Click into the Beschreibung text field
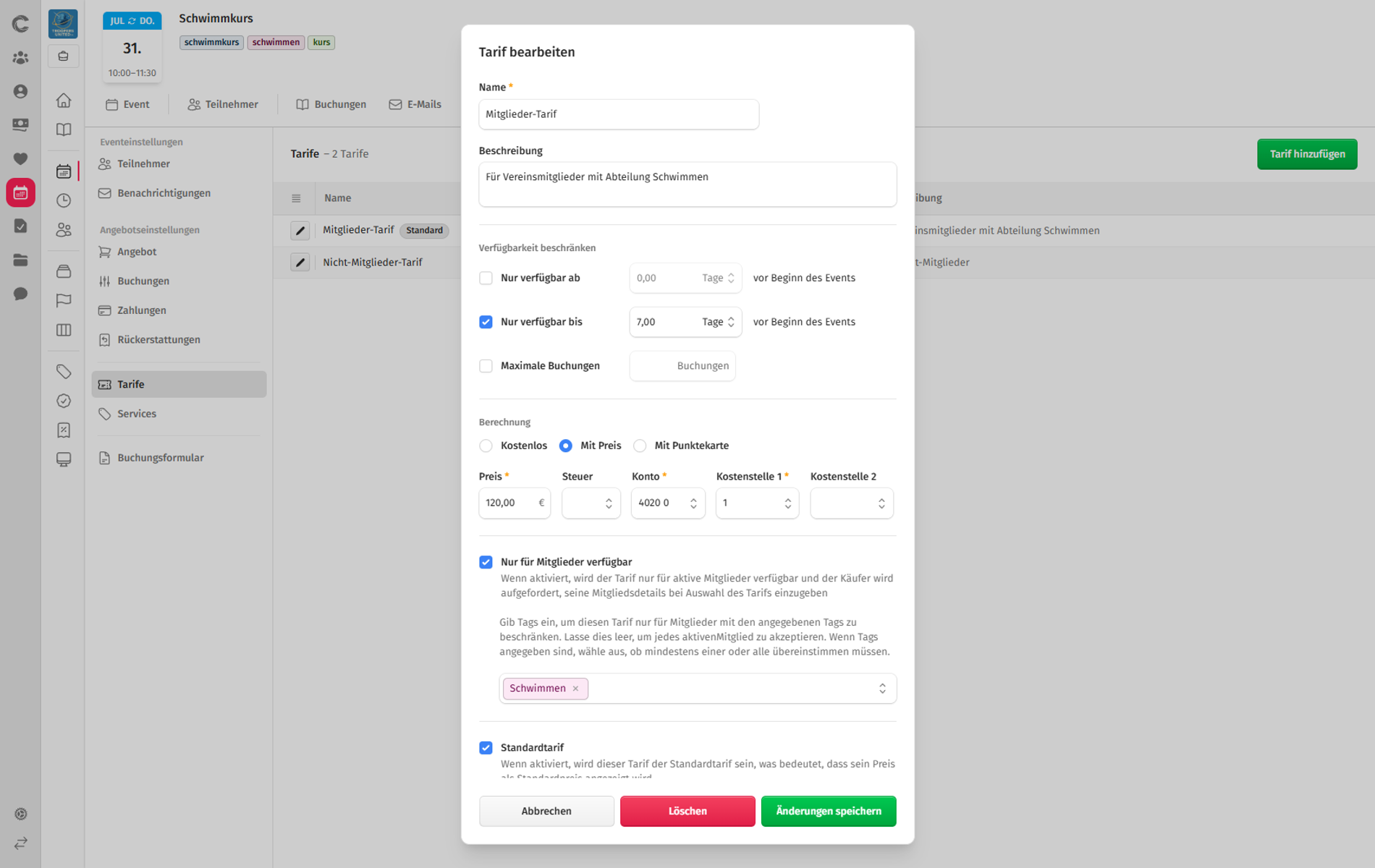Image resolution: width=1375 pixels, height=868 pixels. point(687,184)
